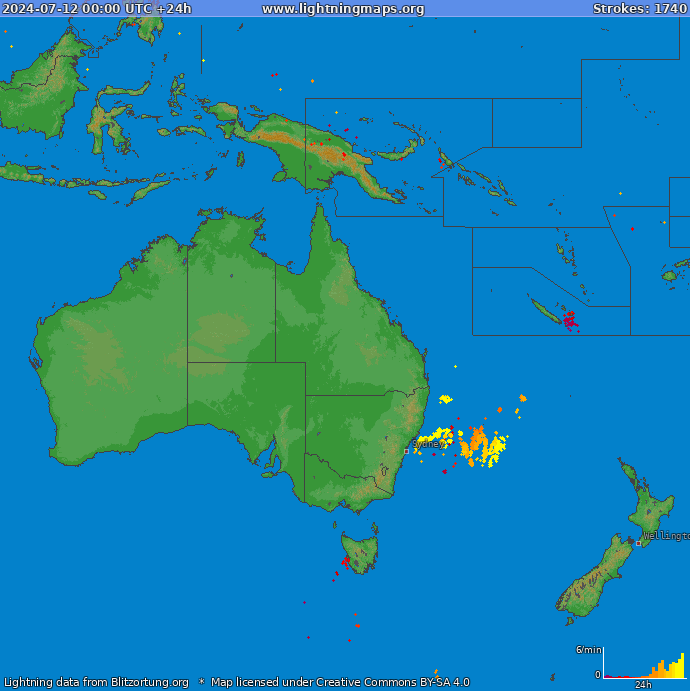Click the Sydney city marker square
The image size is (690, 691).
405,451
